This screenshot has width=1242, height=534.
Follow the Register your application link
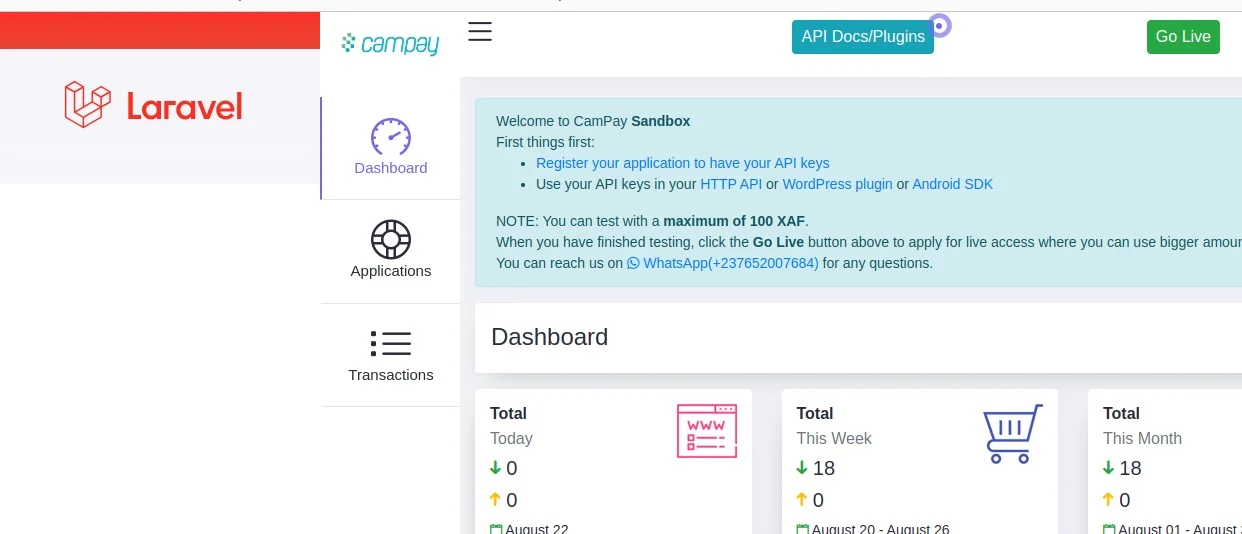(x=683, y=163)
